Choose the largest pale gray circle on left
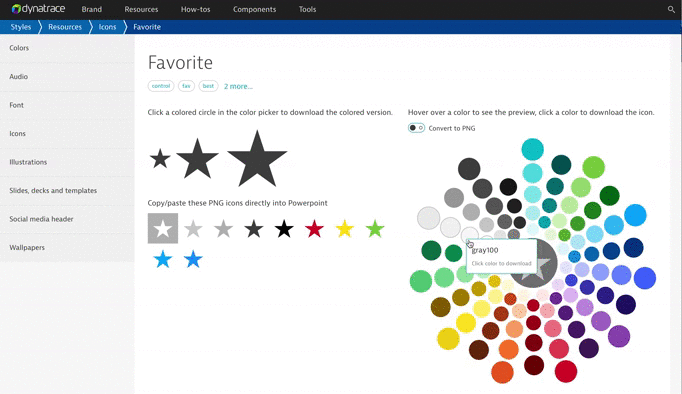 tap(428, 218)
